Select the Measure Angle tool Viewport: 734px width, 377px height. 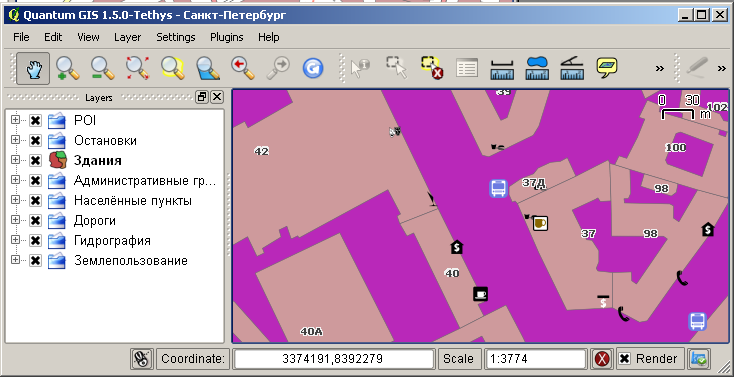(x=572, y=68)
